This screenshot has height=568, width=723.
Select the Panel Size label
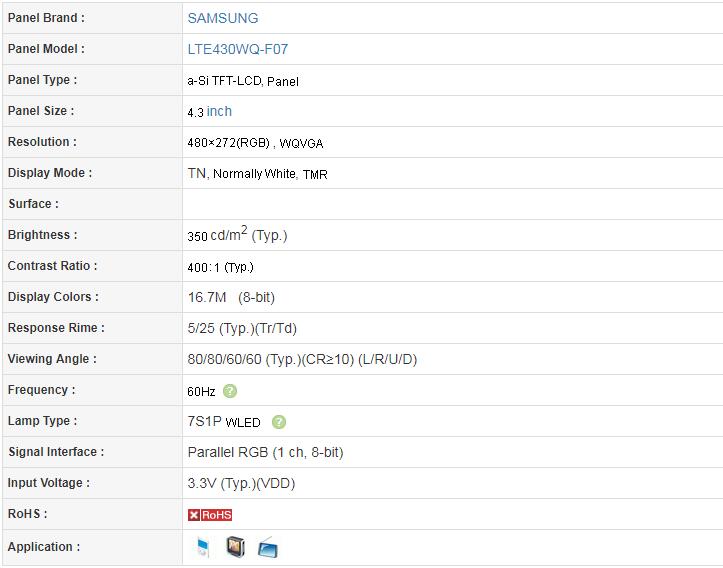41,111
